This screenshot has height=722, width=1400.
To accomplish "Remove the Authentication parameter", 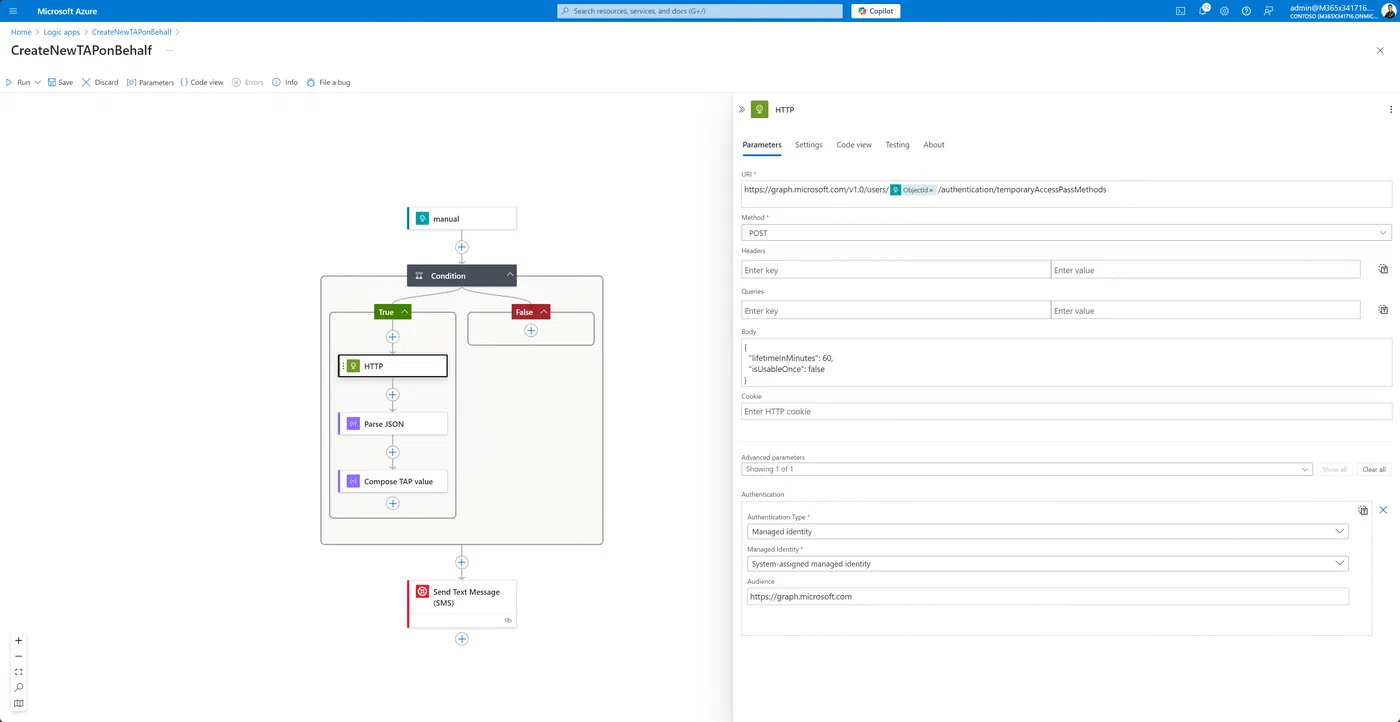I will [1383, 510].
